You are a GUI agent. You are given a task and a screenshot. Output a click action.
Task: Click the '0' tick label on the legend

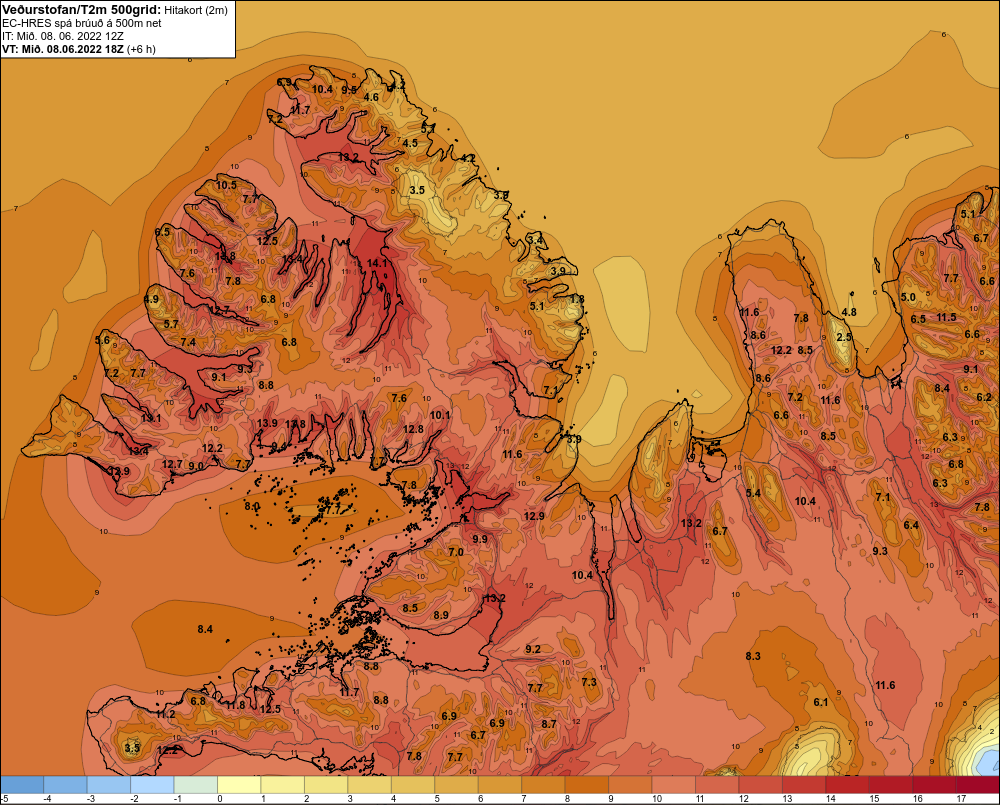click(x=220, y=799)
